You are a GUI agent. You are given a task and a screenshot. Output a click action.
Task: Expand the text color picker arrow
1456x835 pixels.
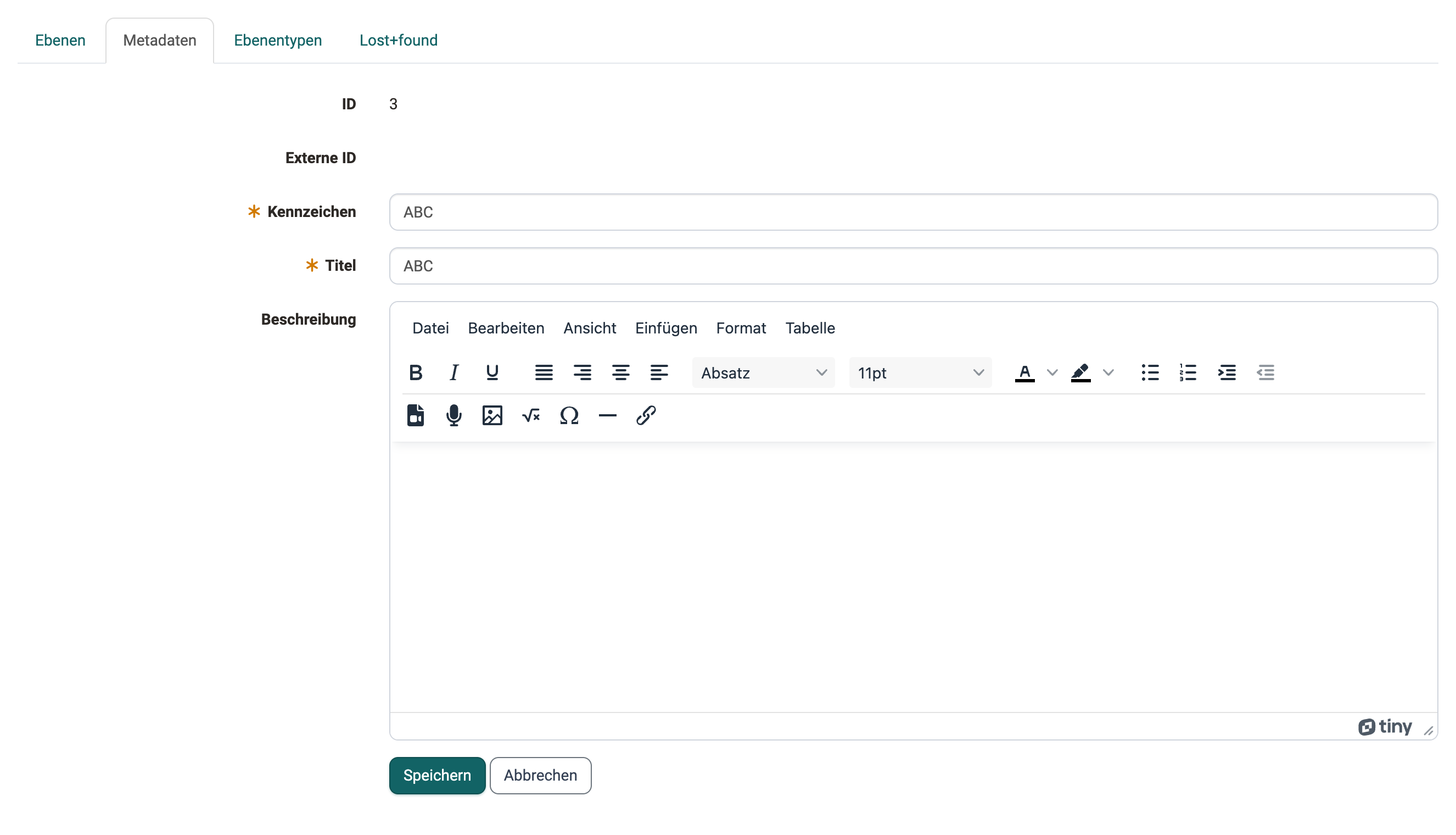click(1052, 373)
